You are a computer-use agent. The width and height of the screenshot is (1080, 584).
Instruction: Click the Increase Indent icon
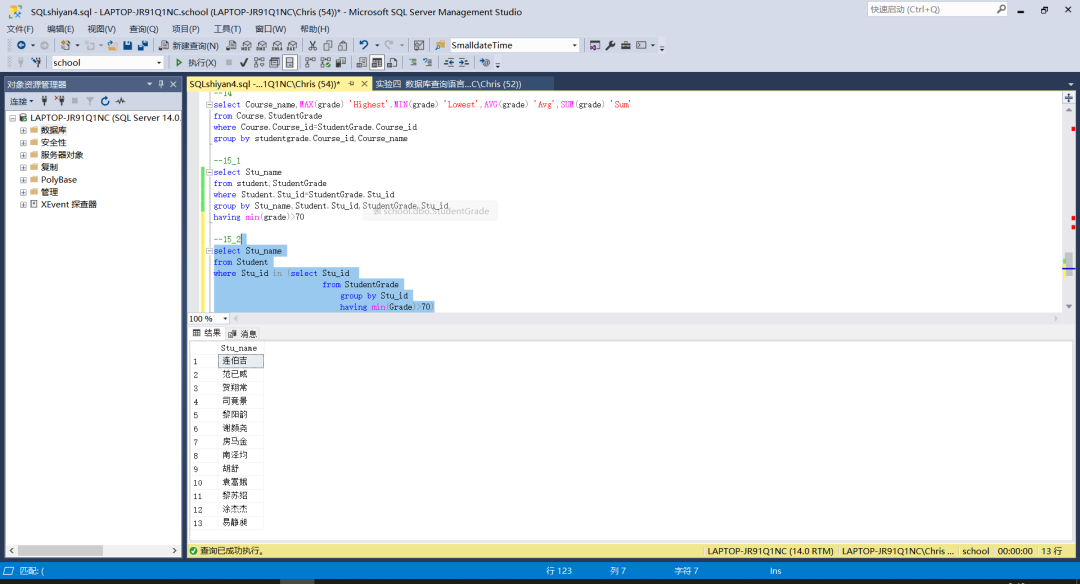click(464, 63)
